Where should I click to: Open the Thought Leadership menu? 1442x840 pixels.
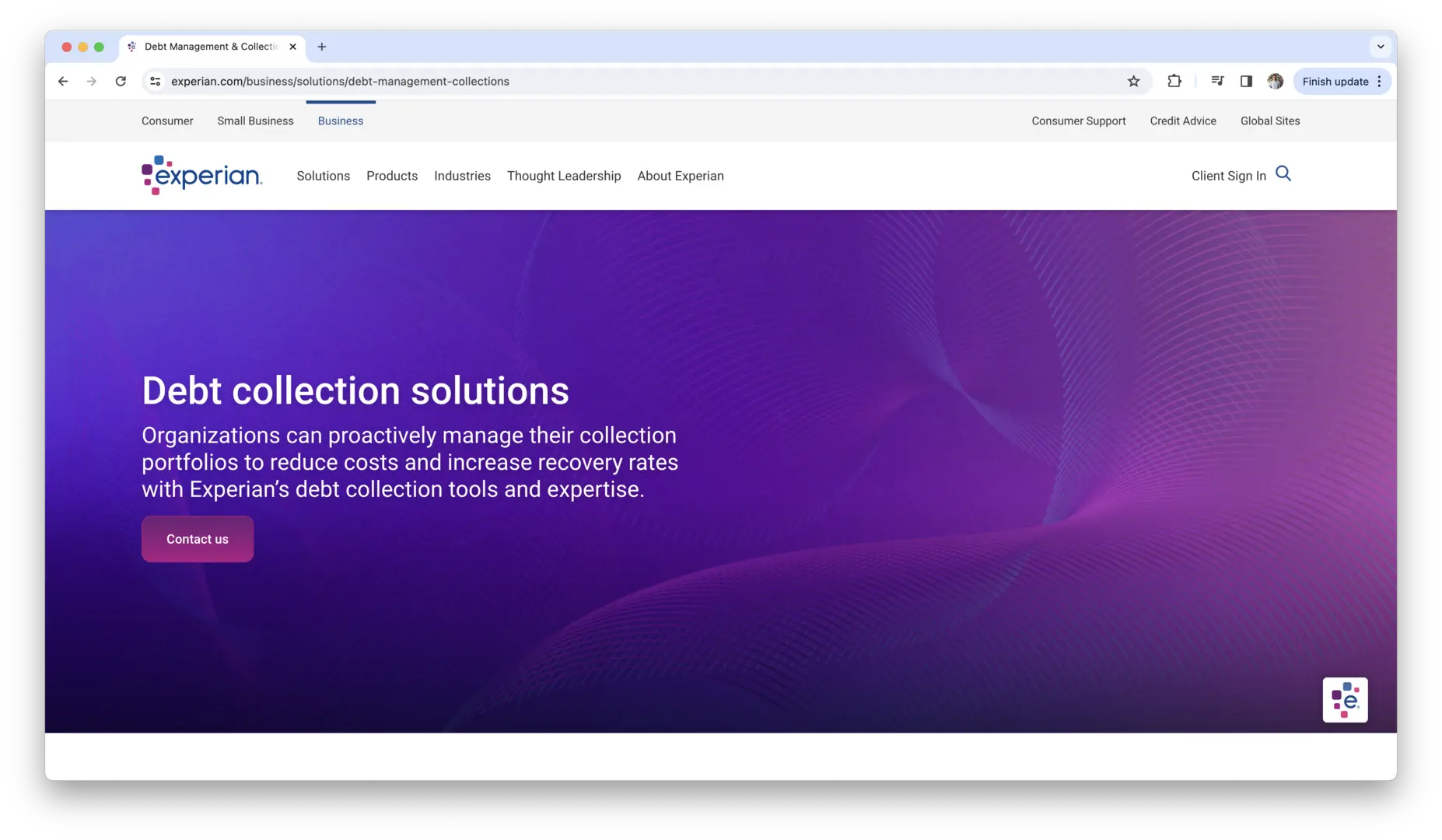click(x=564, y=176)
